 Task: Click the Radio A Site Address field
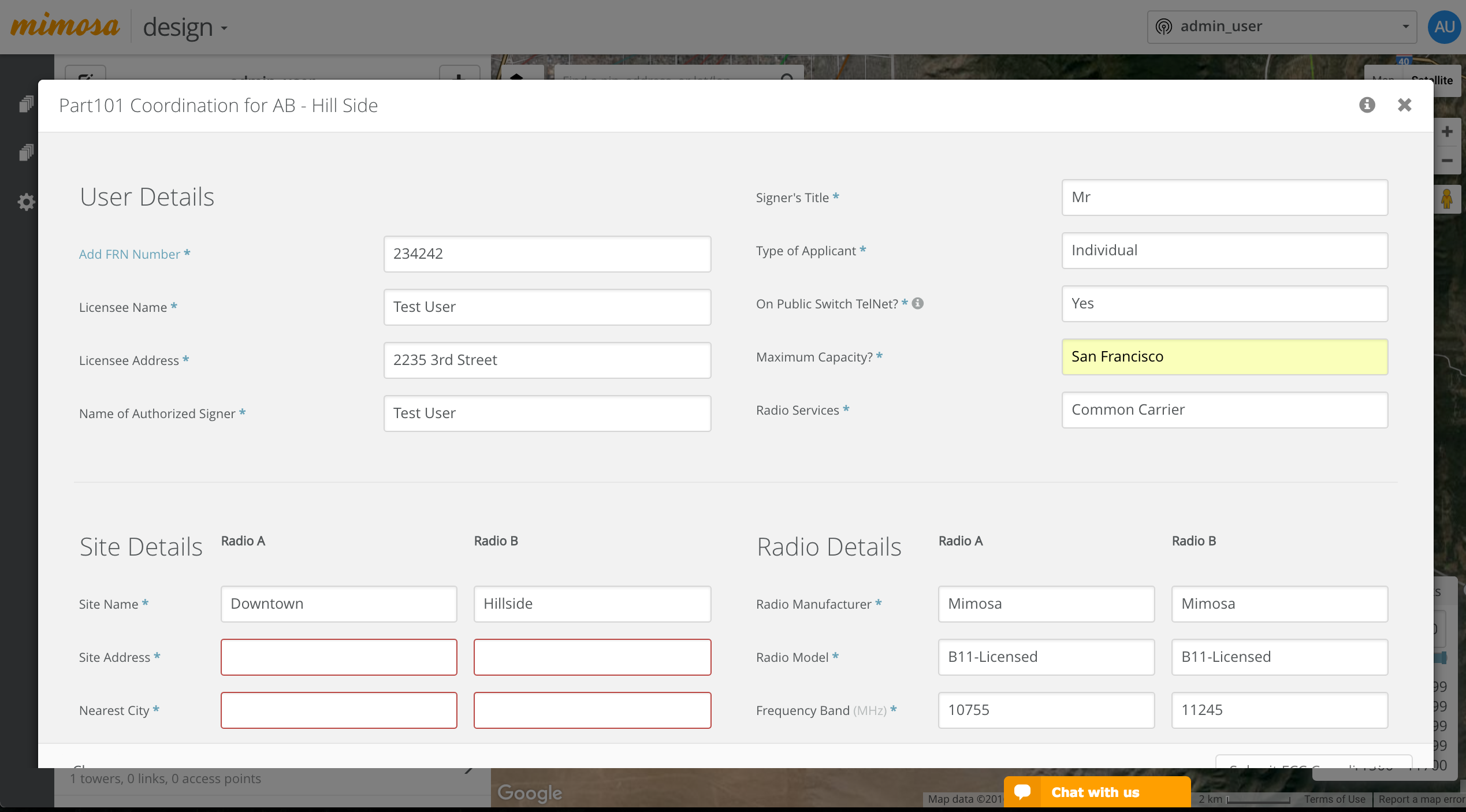click(338, 657)
